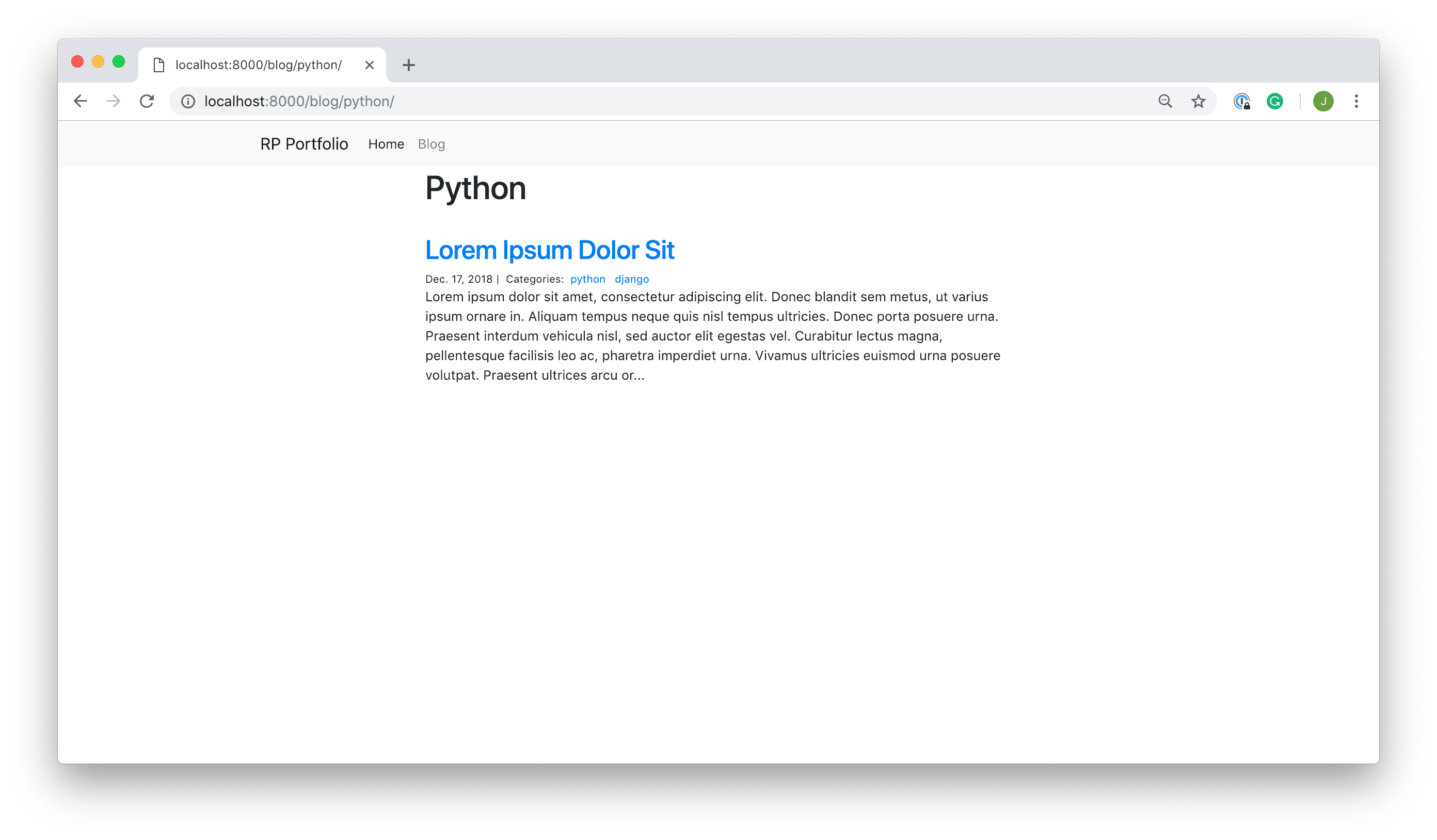Follow the python category link

588,279
